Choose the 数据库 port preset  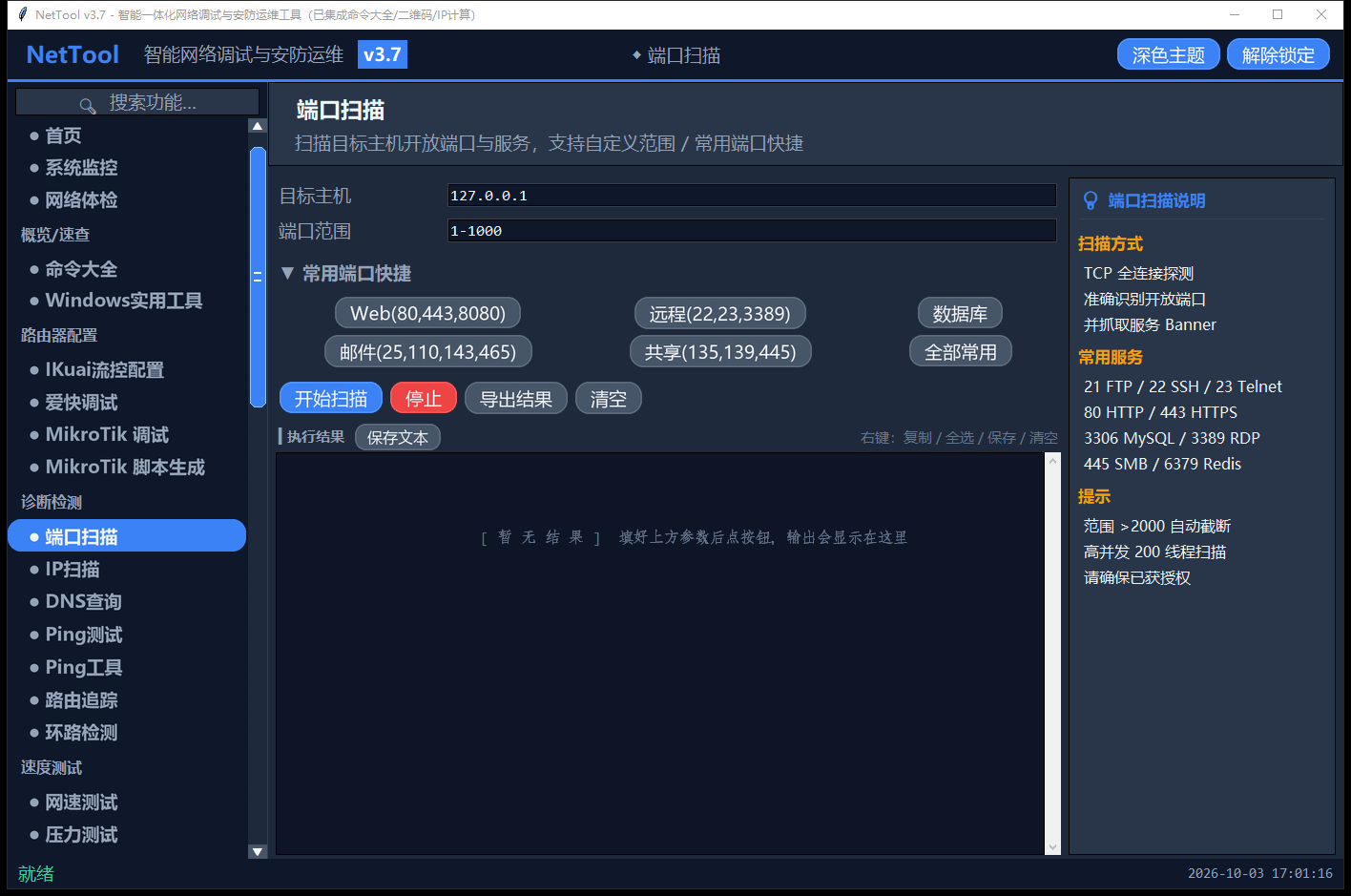pos(960,313)
